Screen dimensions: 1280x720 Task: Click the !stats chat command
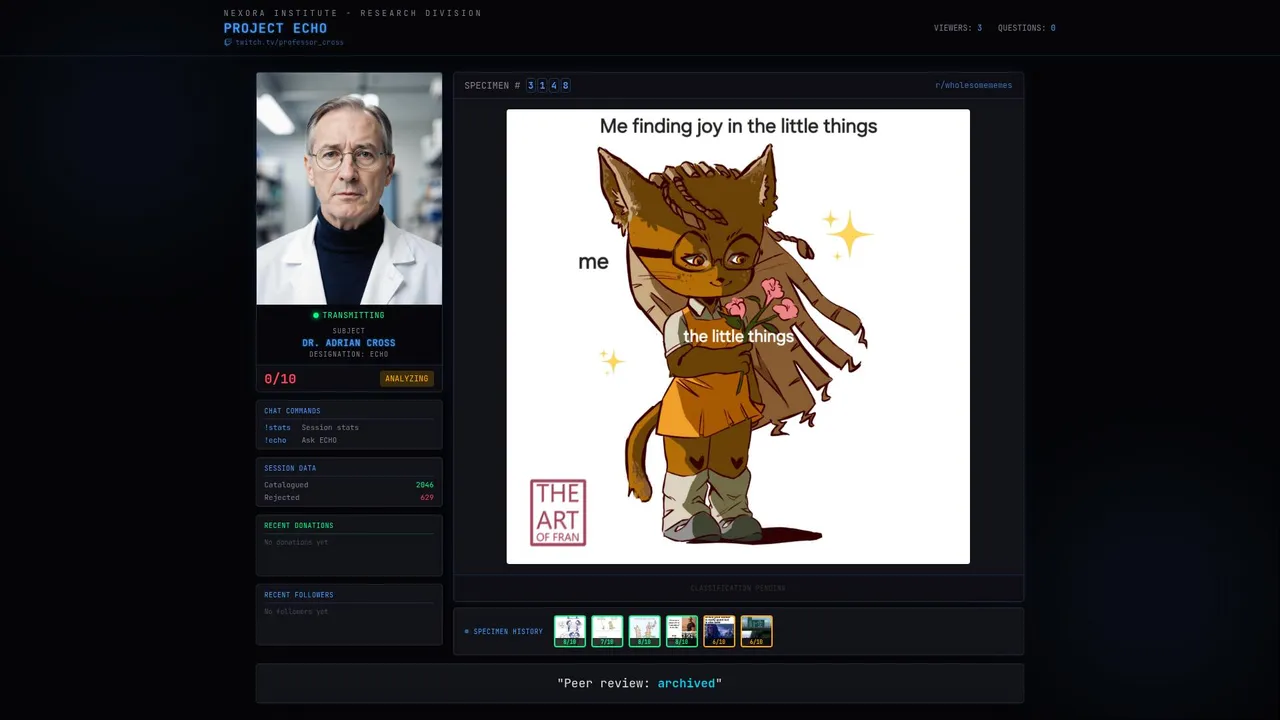point(277,428)
